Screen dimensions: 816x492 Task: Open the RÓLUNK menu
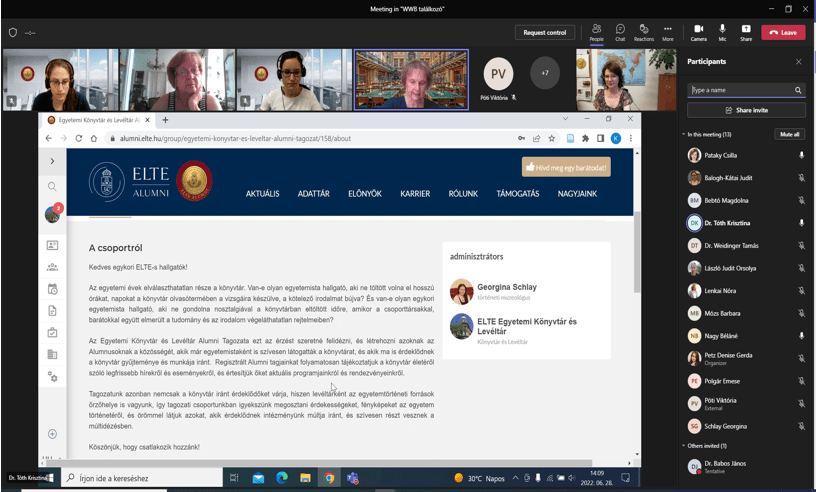point(463,194)
